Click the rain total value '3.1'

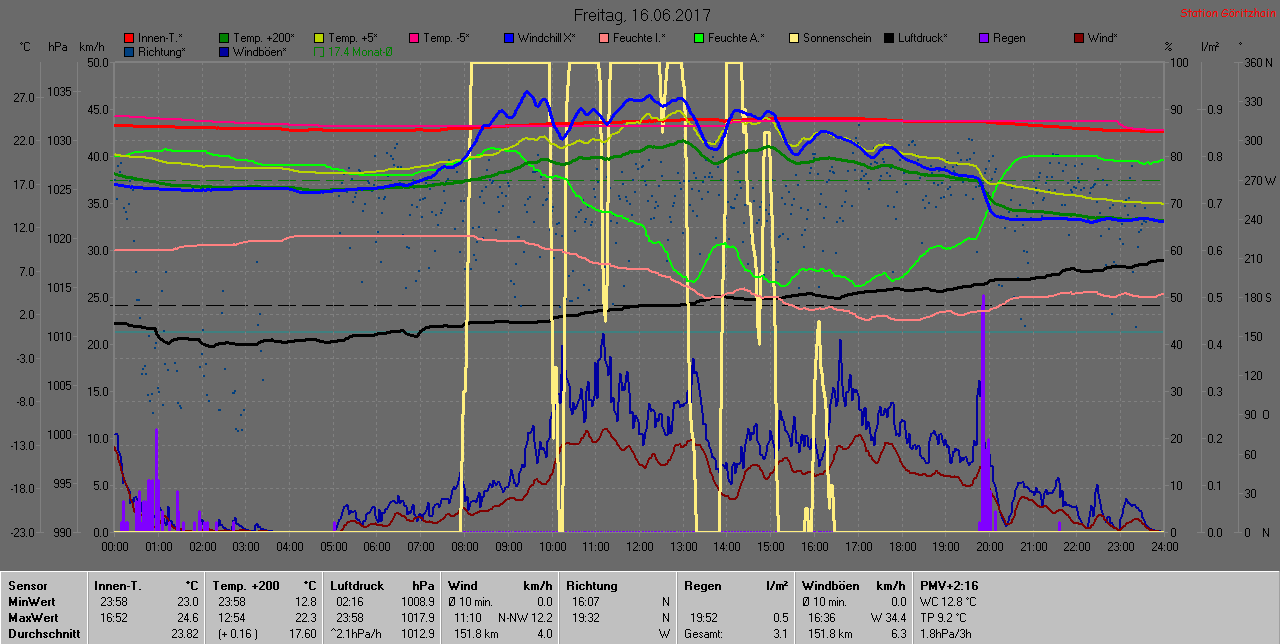[782, 634]
